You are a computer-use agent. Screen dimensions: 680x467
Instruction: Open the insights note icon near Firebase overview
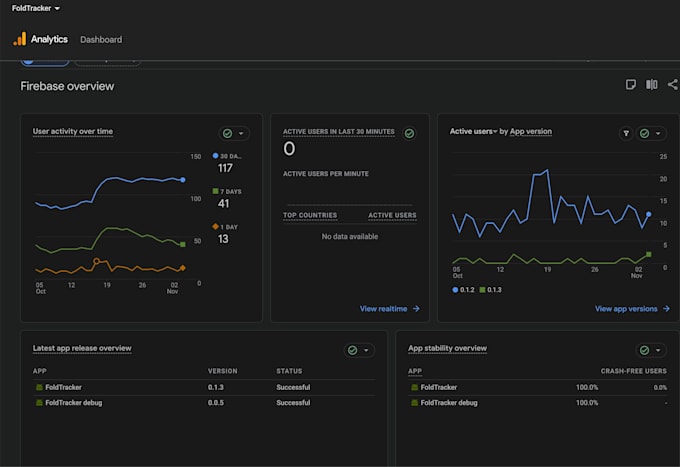click(x=631, y=84)
